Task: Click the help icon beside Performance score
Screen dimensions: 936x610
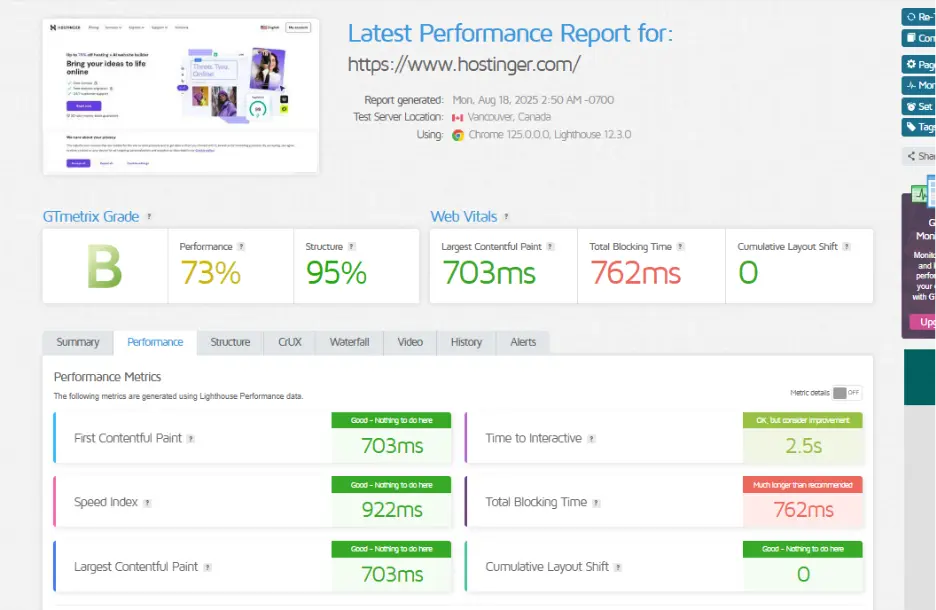Action: pyautogui.click(x=241, y=247)
